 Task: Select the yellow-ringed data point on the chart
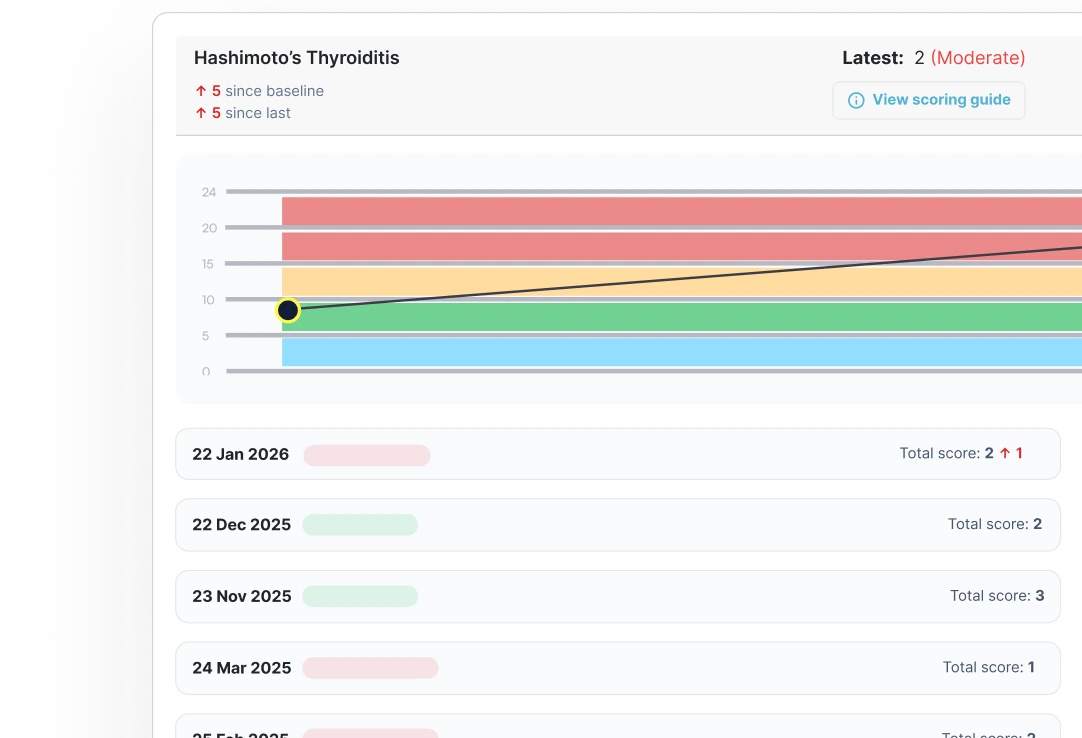(x=288, y=310)
